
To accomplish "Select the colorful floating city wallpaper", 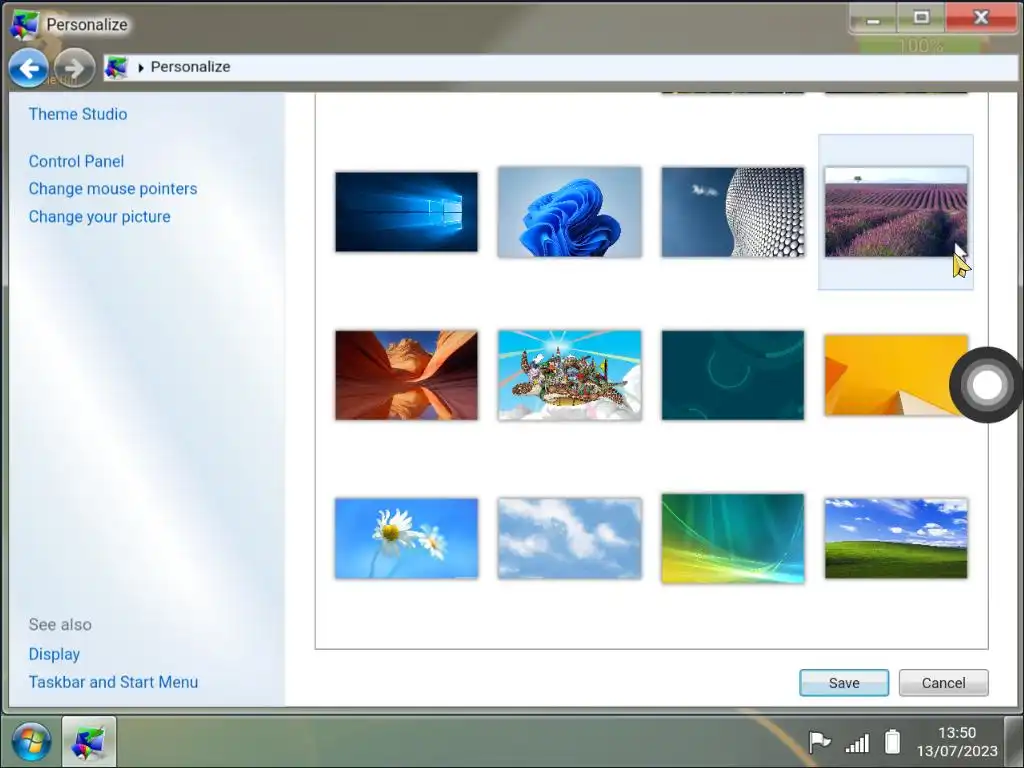I will [x=569, y=375].
